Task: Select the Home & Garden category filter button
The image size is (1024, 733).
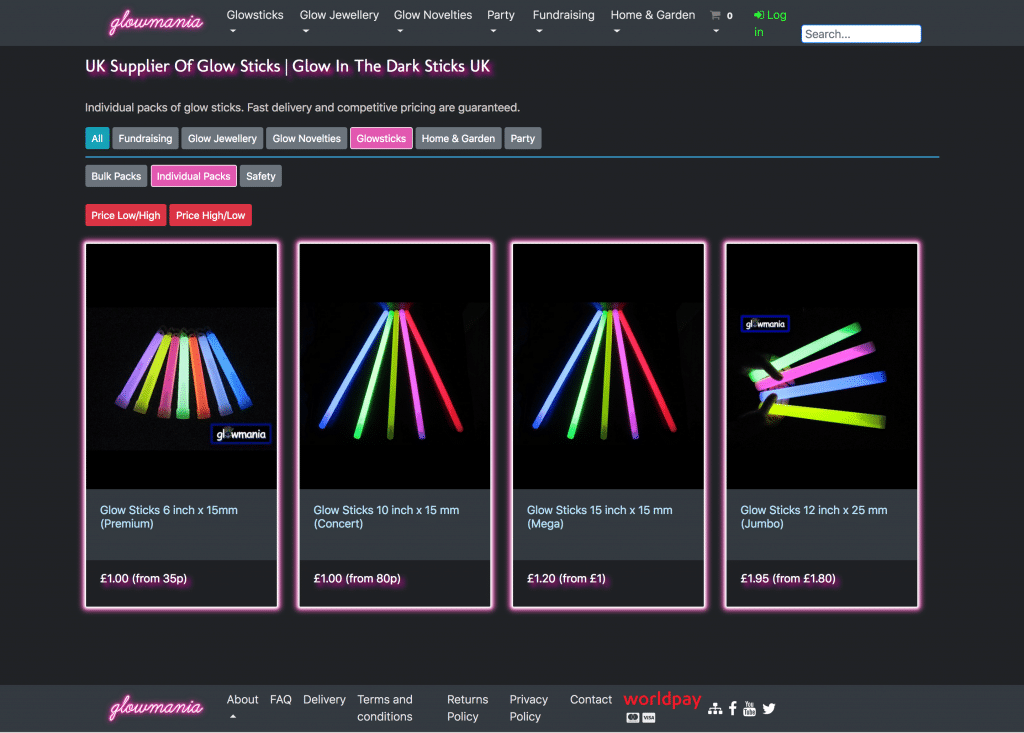Action: 458,138
